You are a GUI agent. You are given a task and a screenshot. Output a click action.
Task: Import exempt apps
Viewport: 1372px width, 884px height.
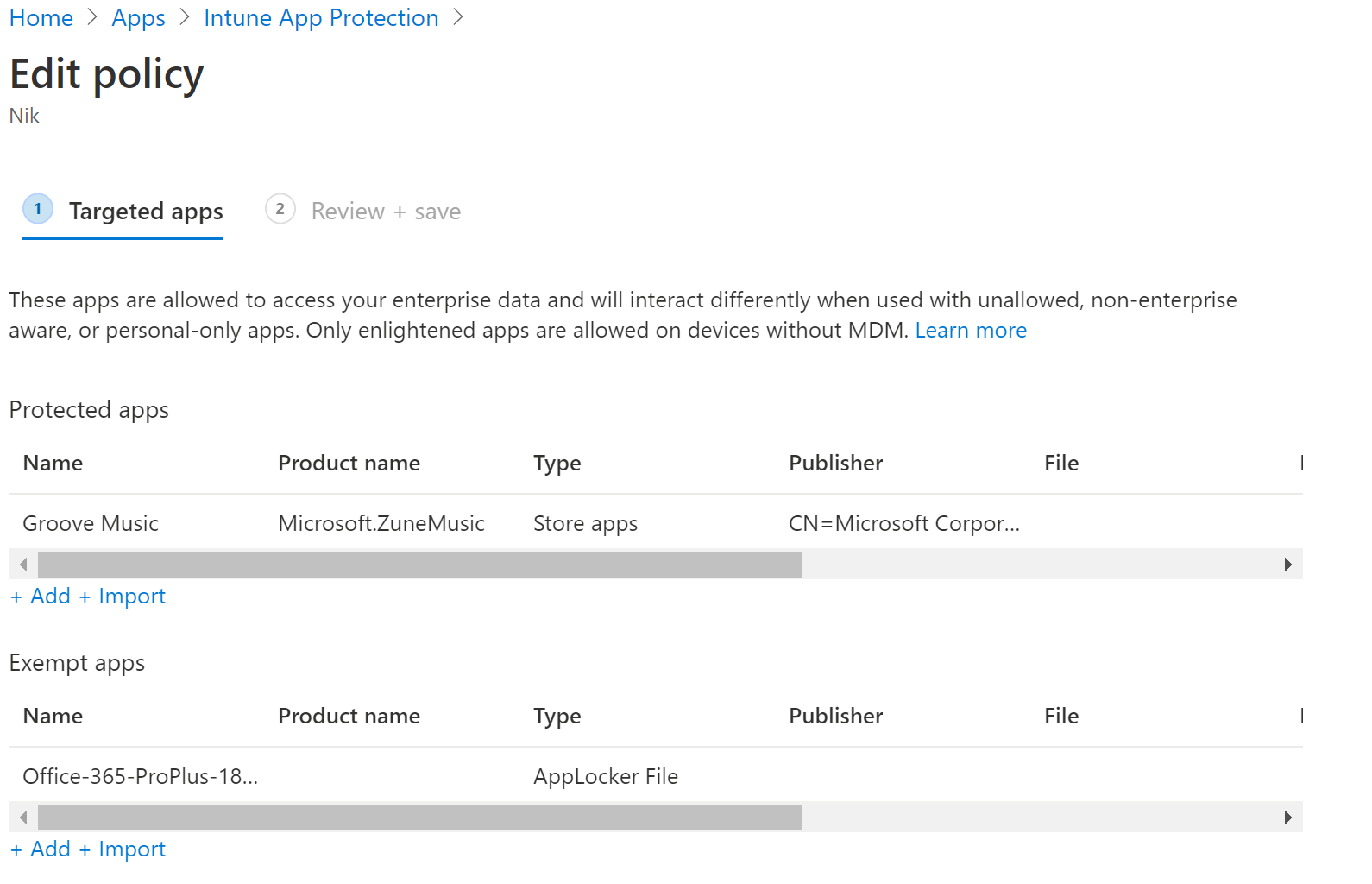pos(123,849)
